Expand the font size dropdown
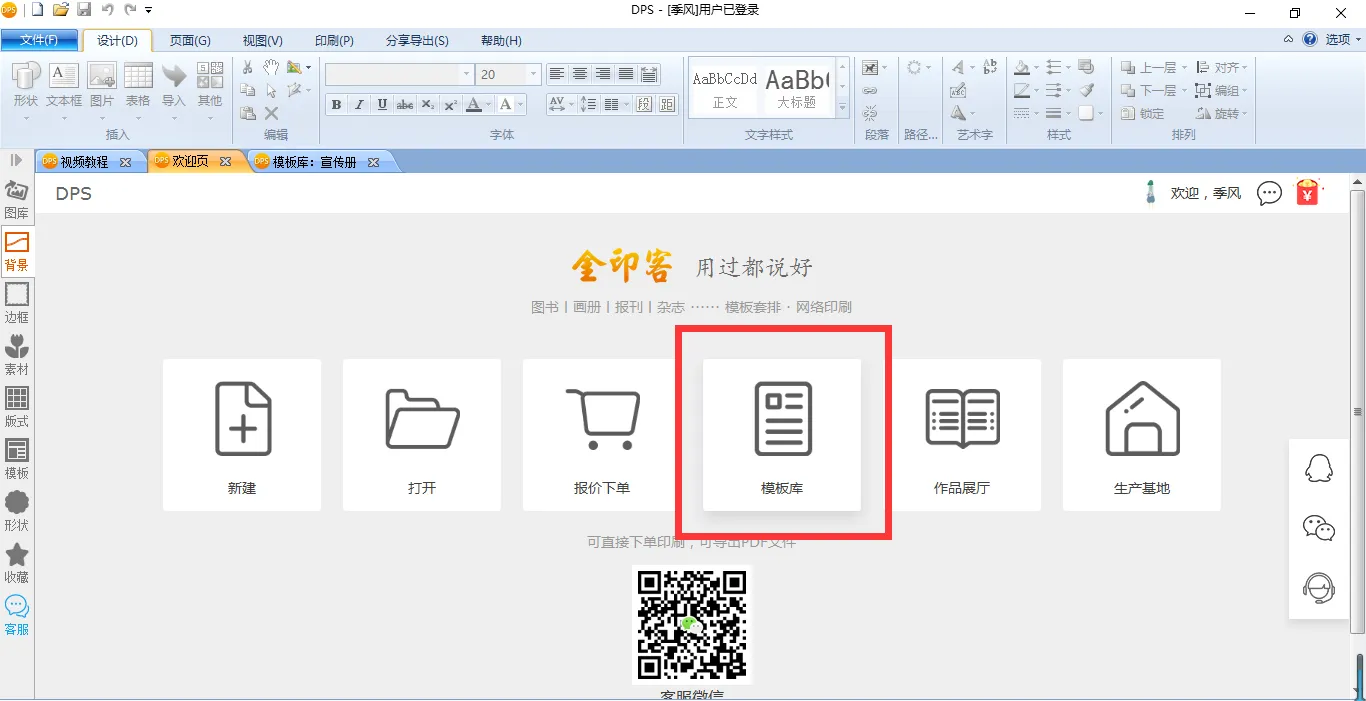Image resolution: width=1366 pixels, height=701 pixels. point(533,75)
